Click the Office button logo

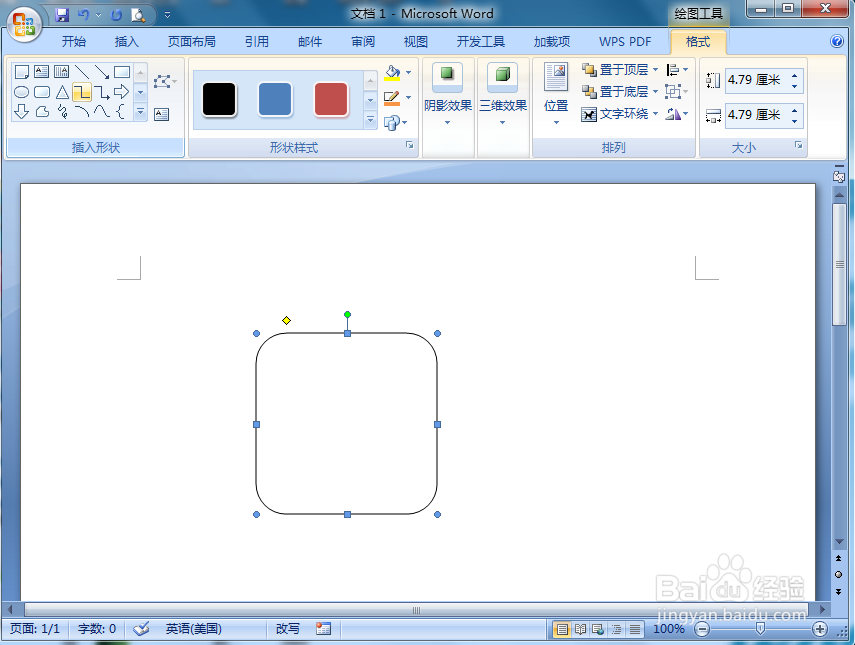(x=24, y=24)
